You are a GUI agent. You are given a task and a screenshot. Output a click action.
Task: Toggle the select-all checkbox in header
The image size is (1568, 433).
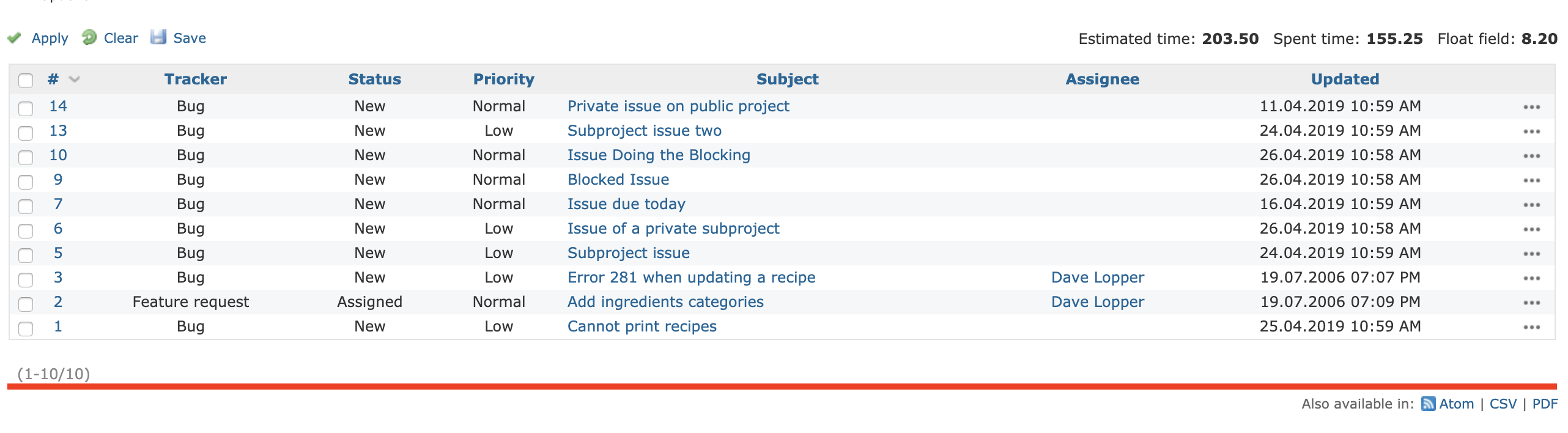pos(26,80)
